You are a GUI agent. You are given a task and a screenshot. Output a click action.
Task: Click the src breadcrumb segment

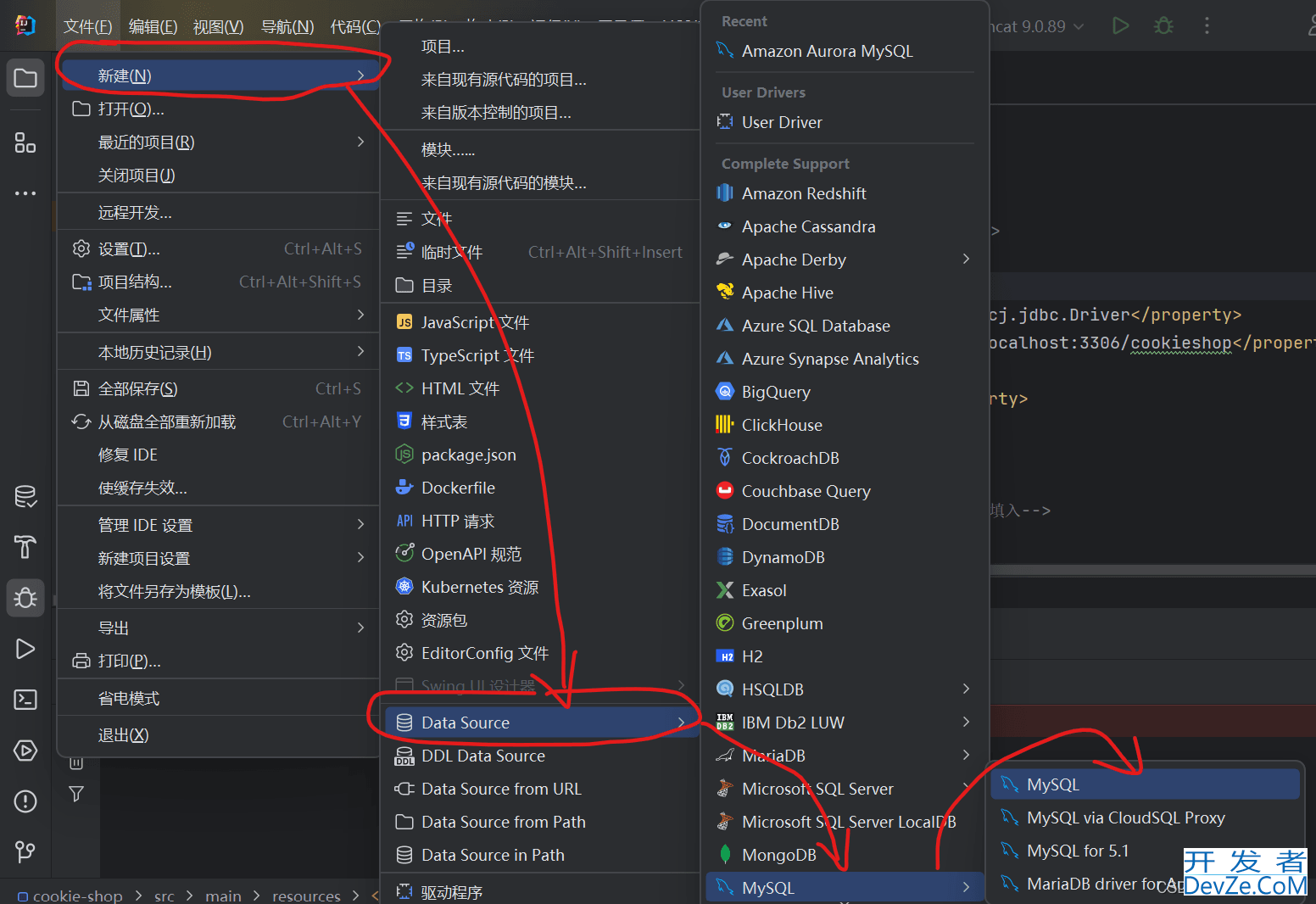coord(164,896)
